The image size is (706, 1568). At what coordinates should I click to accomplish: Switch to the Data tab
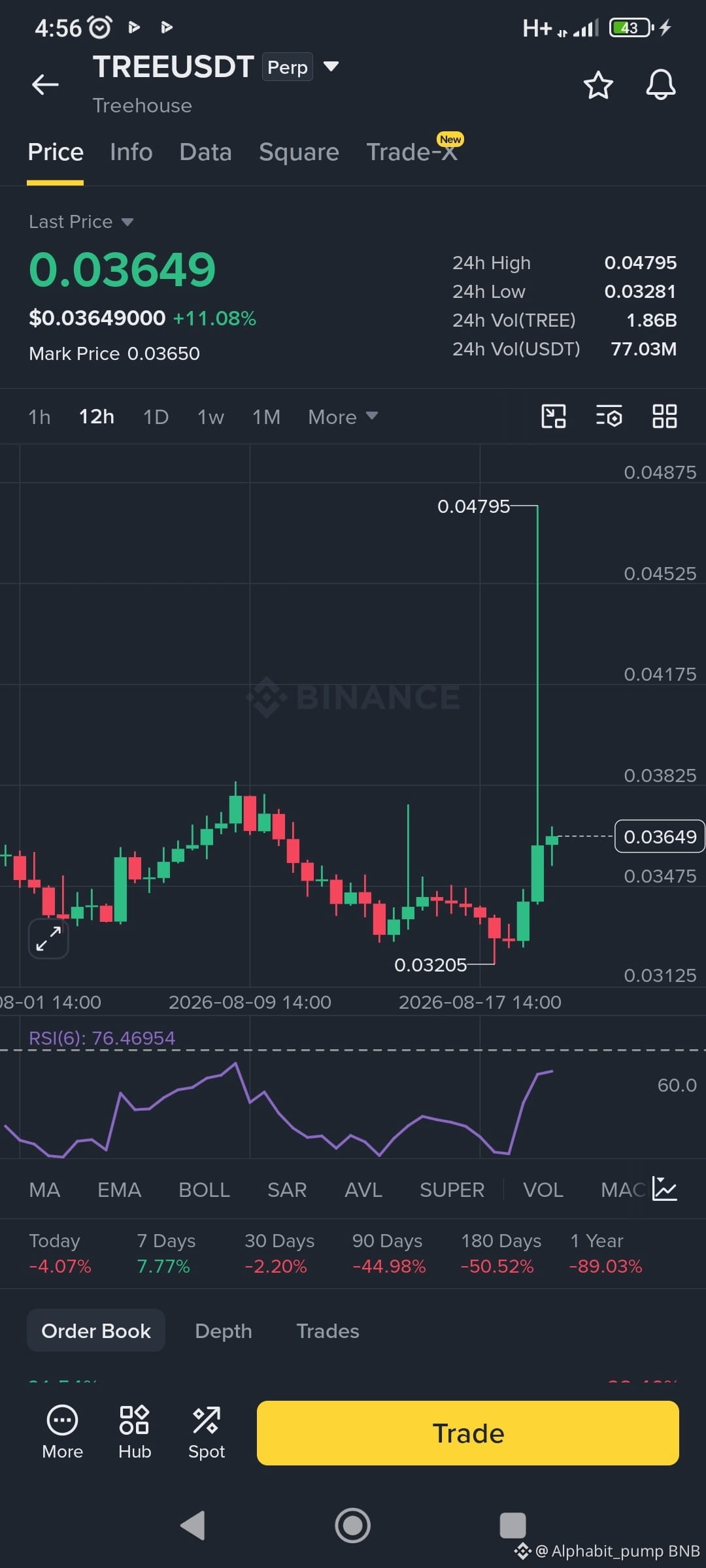206,152
